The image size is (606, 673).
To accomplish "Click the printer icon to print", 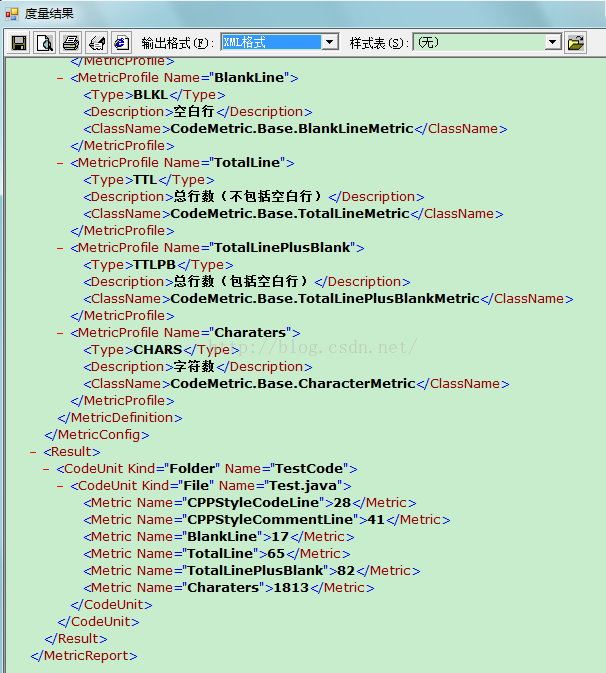I will pyautogui.click(x=71, y=43).
